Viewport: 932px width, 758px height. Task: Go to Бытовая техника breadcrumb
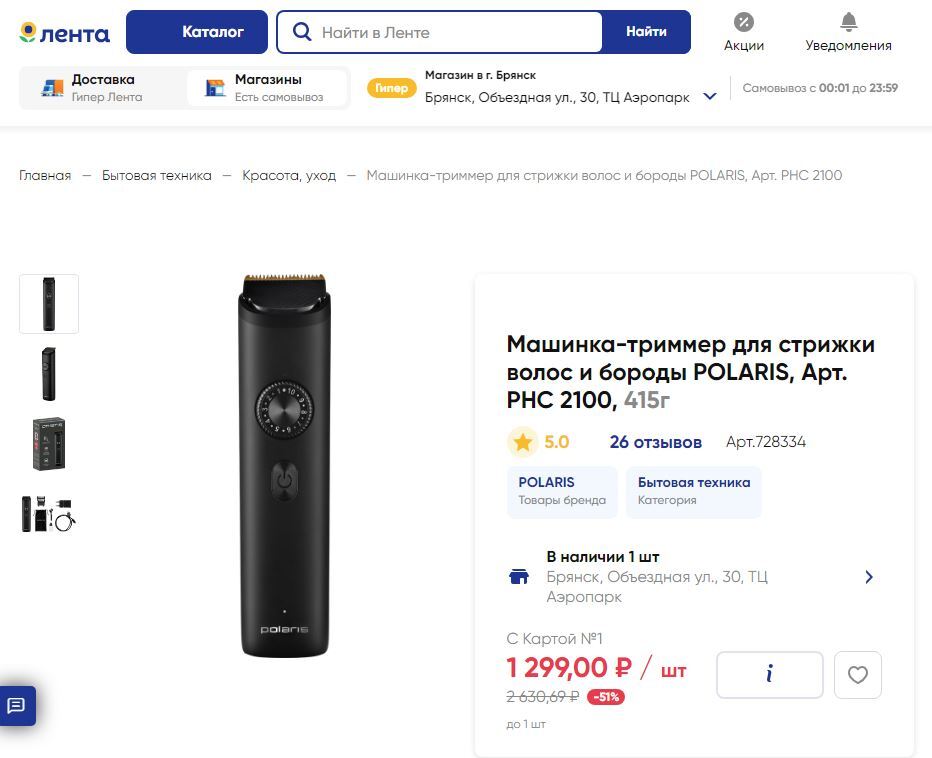click(157, 176)
